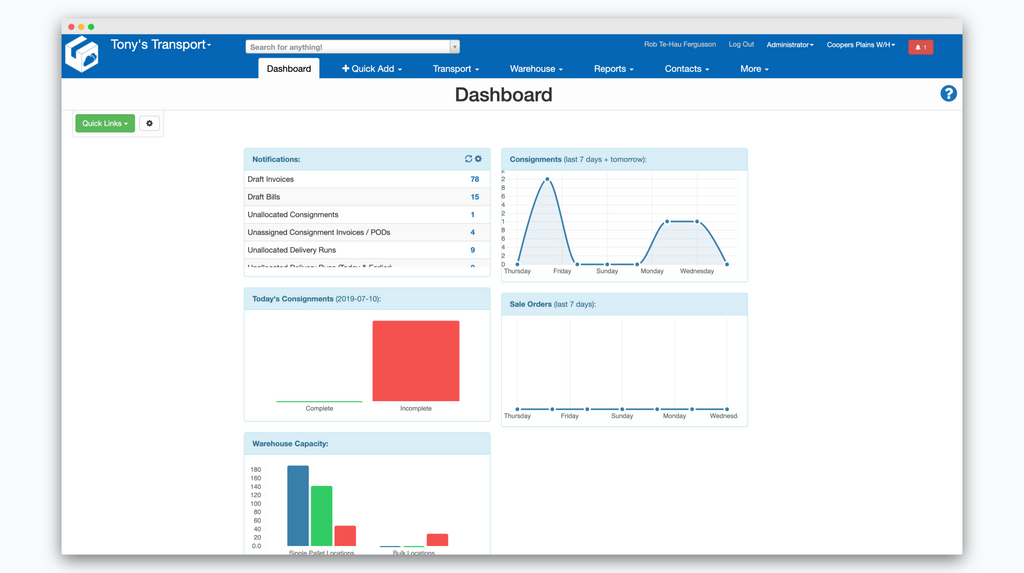
Task: Click the red Incomplete consignments bar
Action: tap(416, 361)
